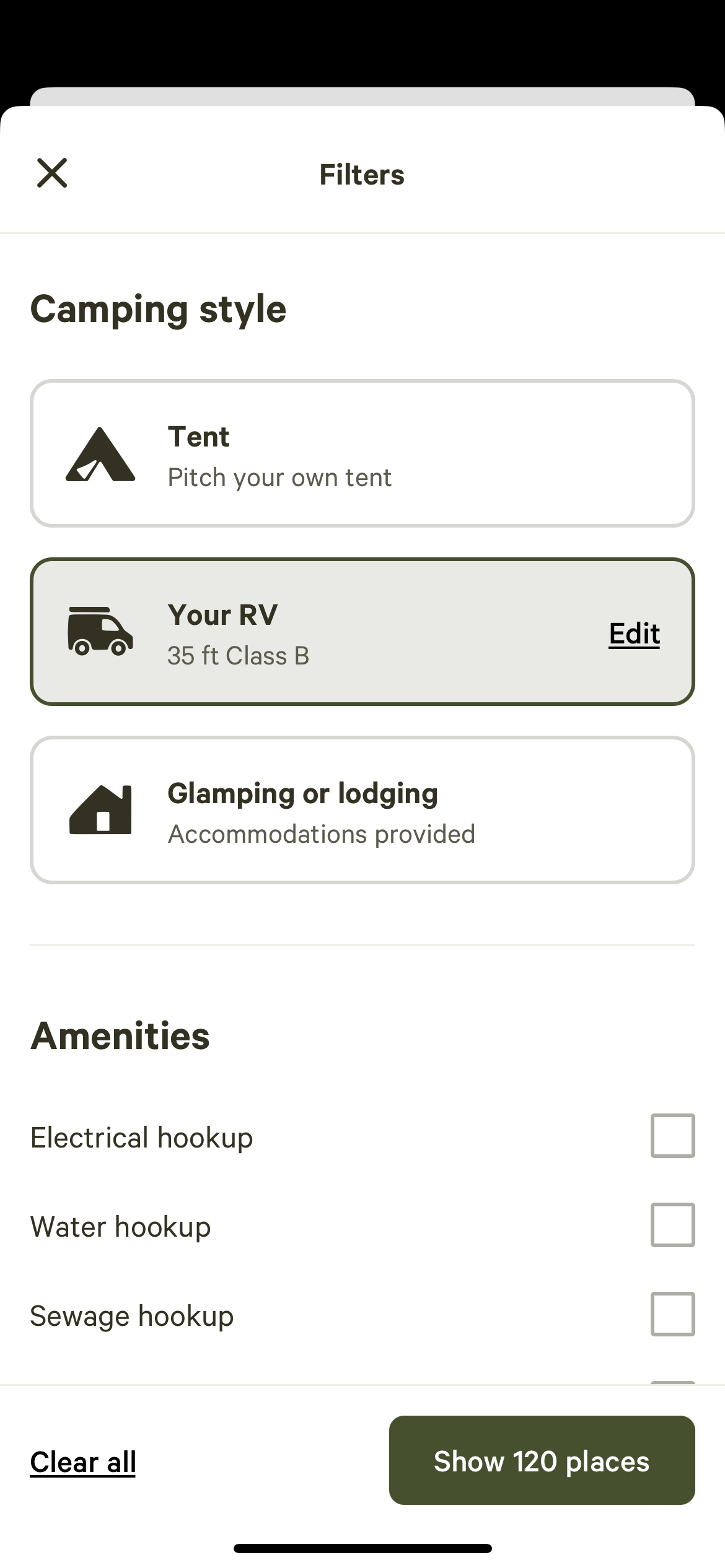
Task: Tap the Water hookup label
Action: click(121, 1227)
